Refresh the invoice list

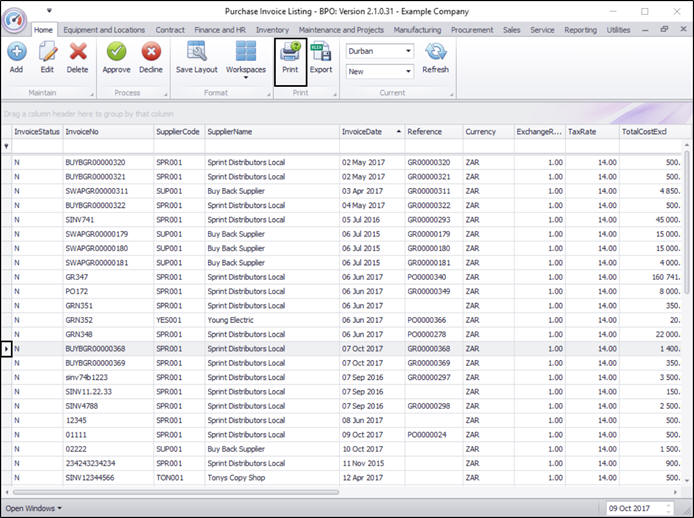435,56
